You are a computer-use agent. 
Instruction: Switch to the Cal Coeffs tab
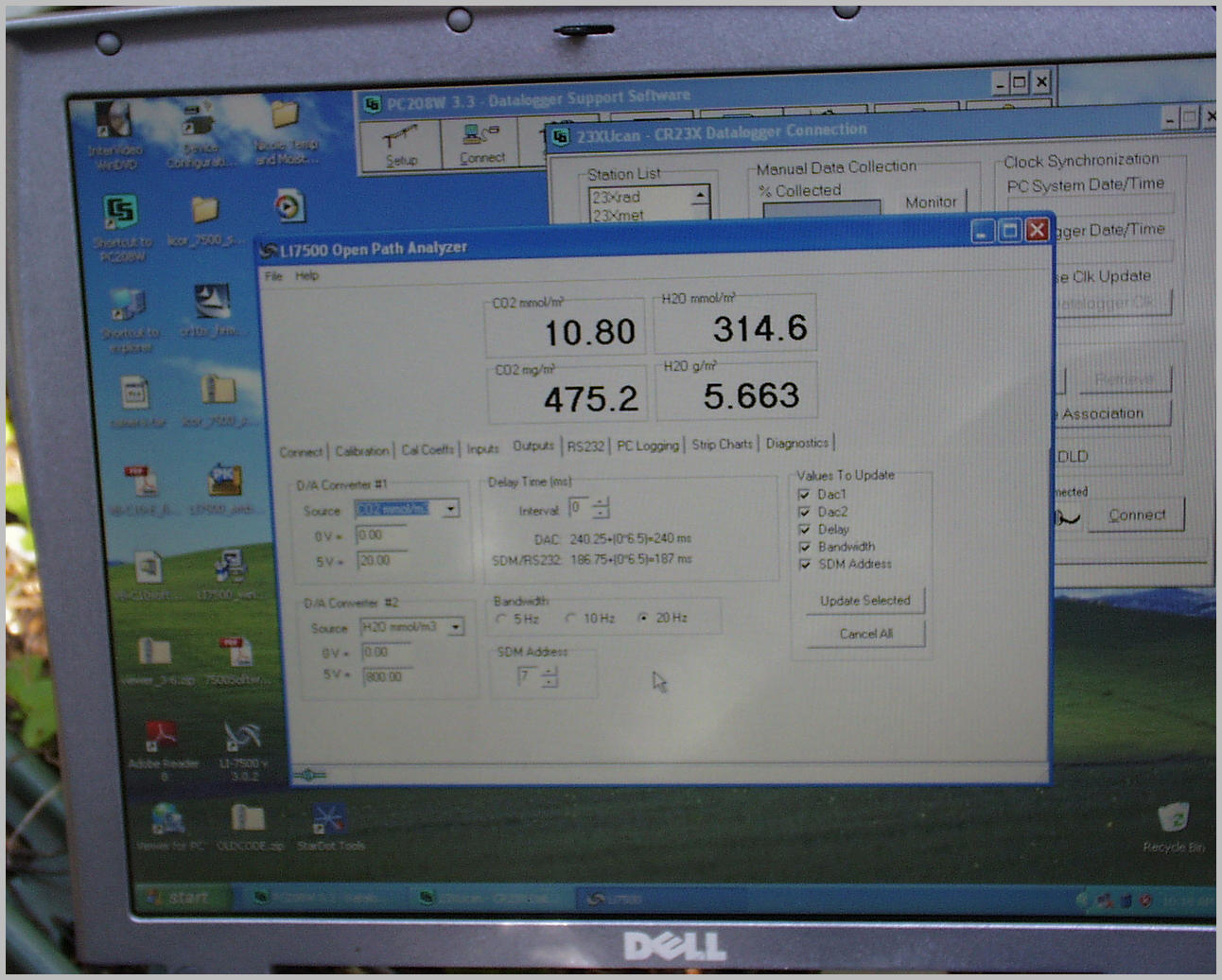(428, 450)
